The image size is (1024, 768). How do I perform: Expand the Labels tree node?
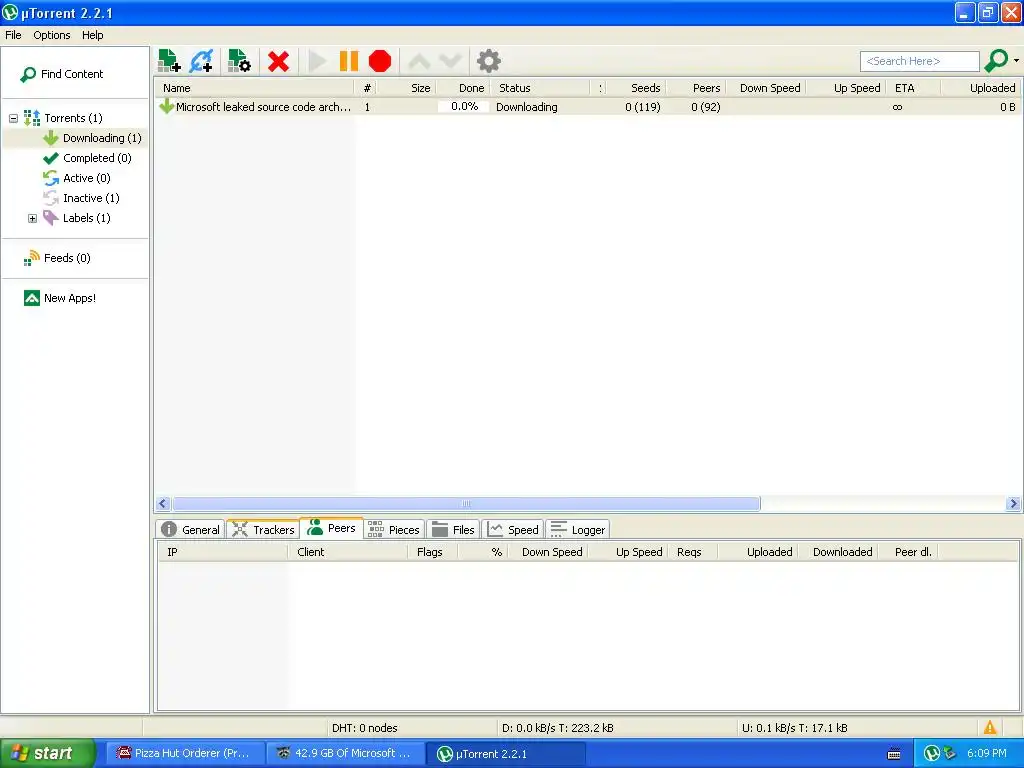32,218
